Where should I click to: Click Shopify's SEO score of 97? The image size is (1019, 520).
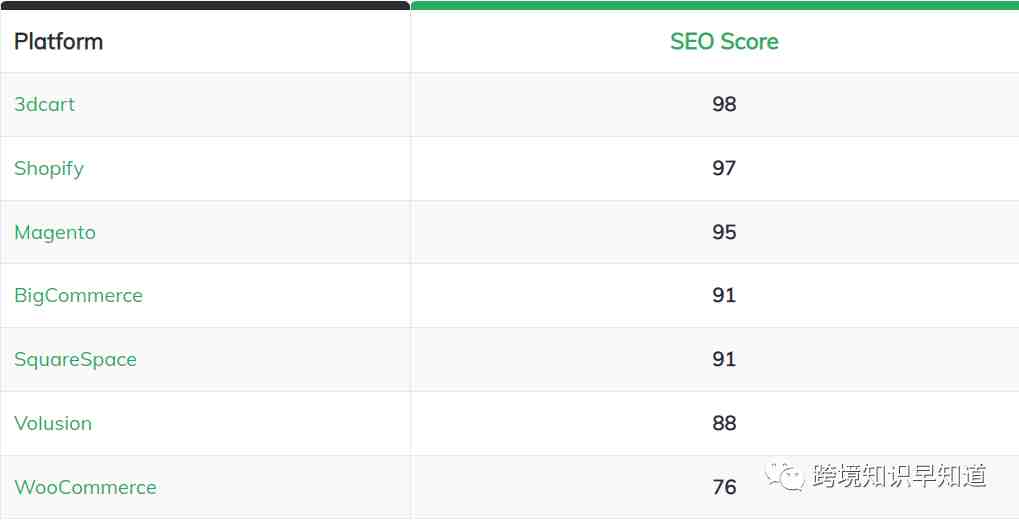coord(724,168)
